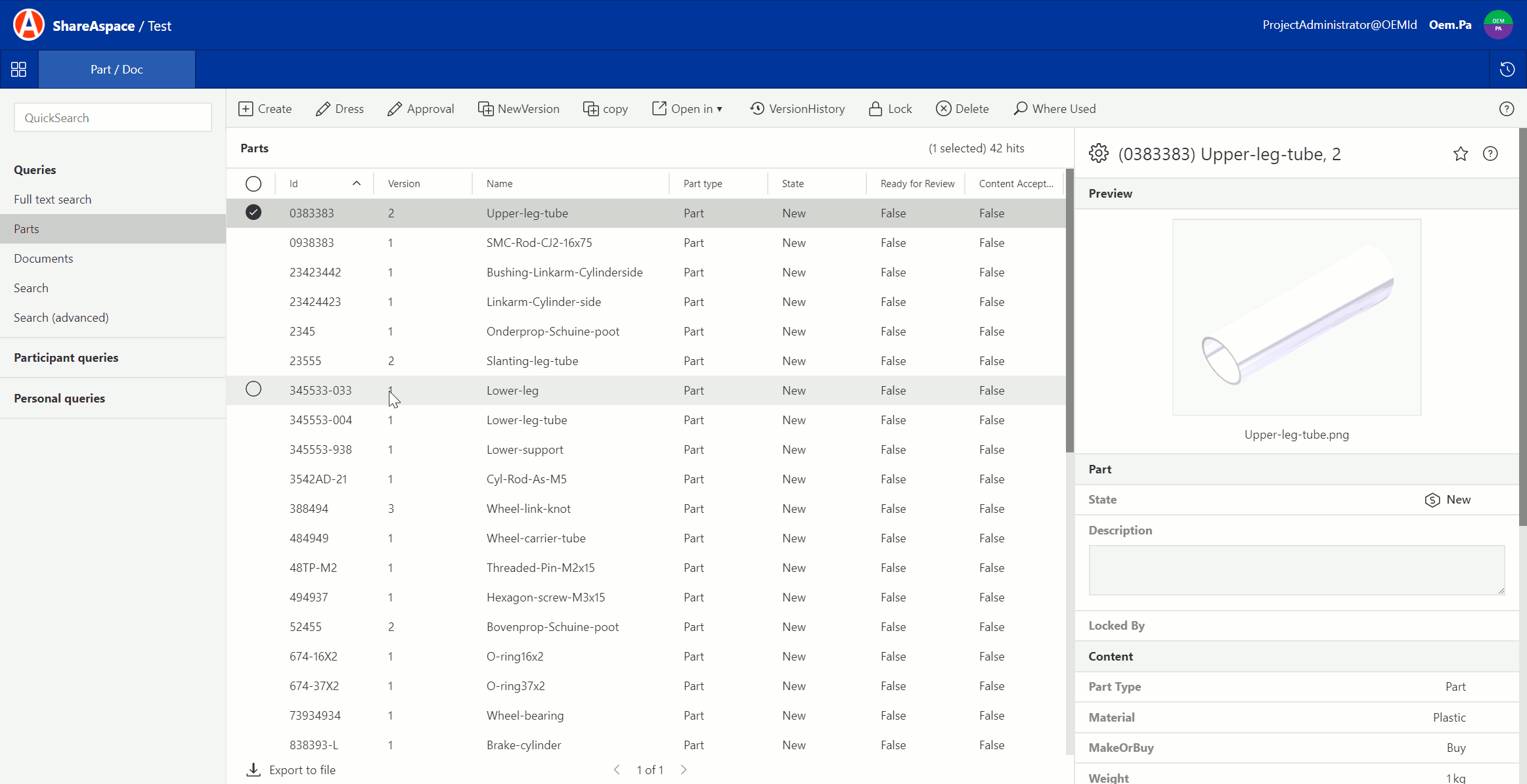Click the copy toolbar item

[x=606, y=109]
